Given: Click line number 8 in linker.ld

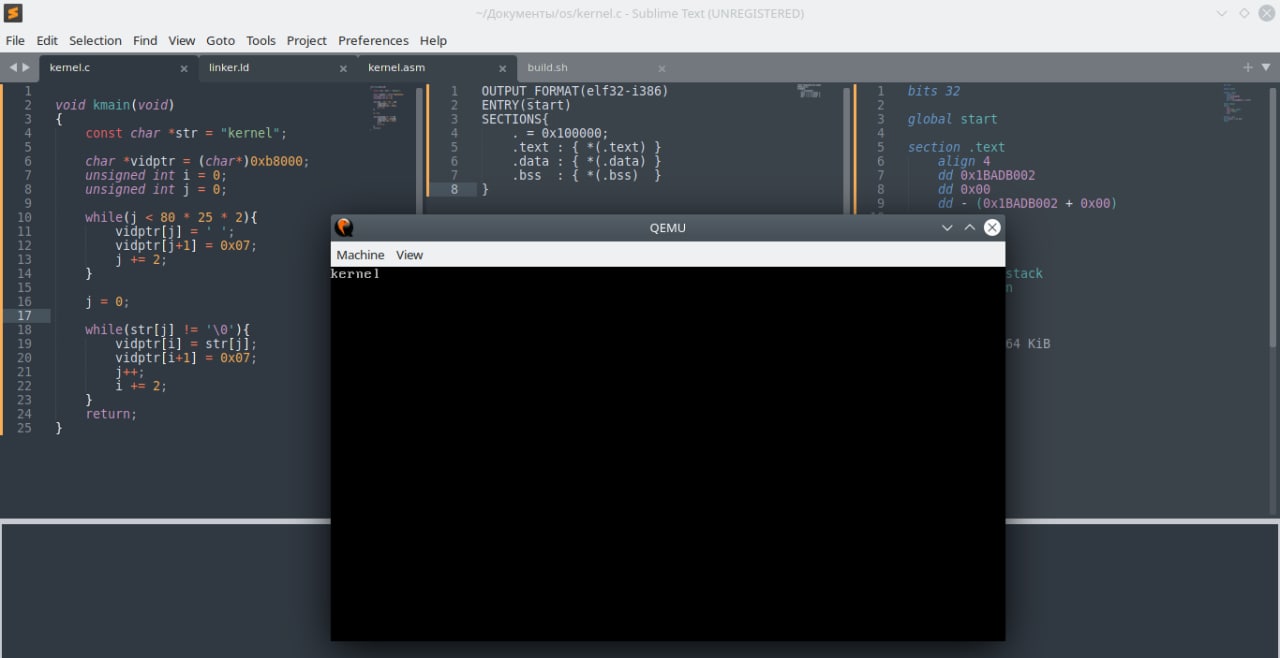Looking at the screenshot, I should 454,189.
